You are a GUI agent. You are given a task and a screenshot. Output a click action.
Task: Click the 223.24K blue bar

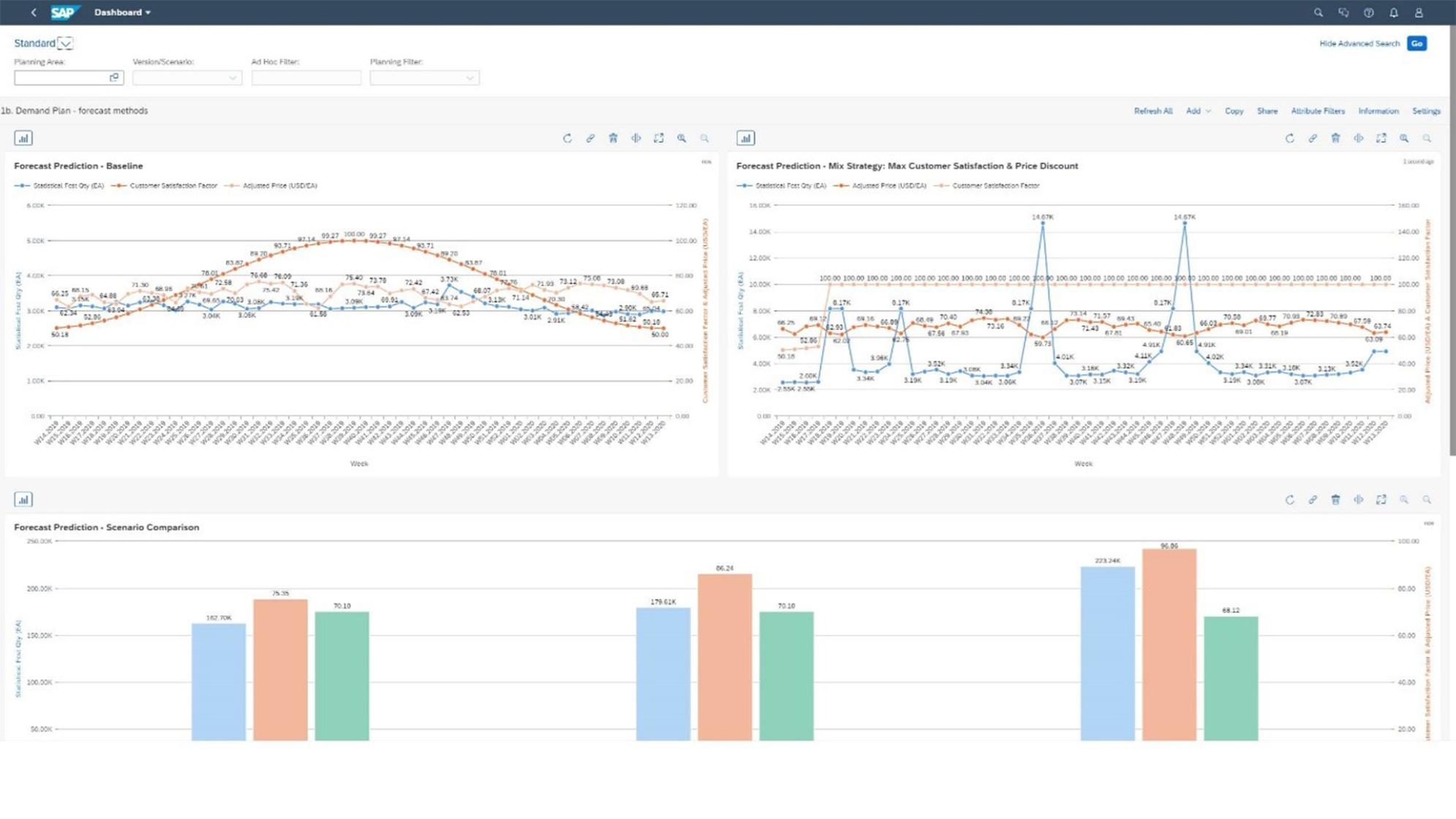1108,654
